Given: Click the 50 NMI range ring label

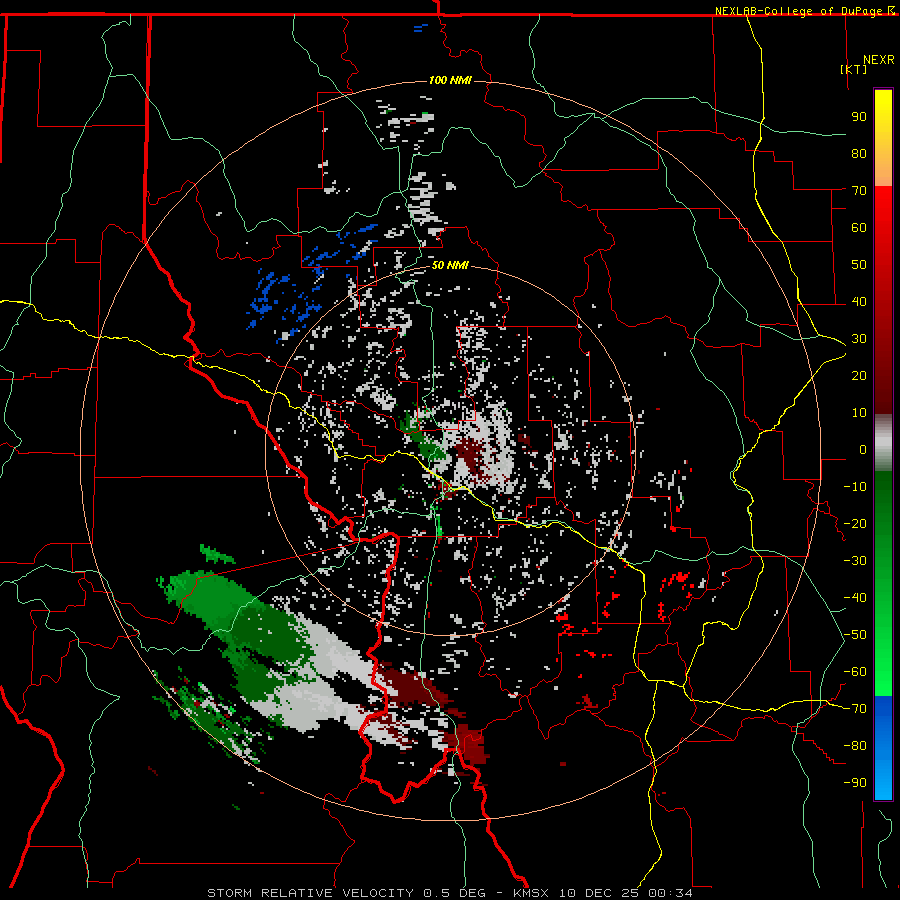Looking at the screenshot, I should (x=450, y=265).
